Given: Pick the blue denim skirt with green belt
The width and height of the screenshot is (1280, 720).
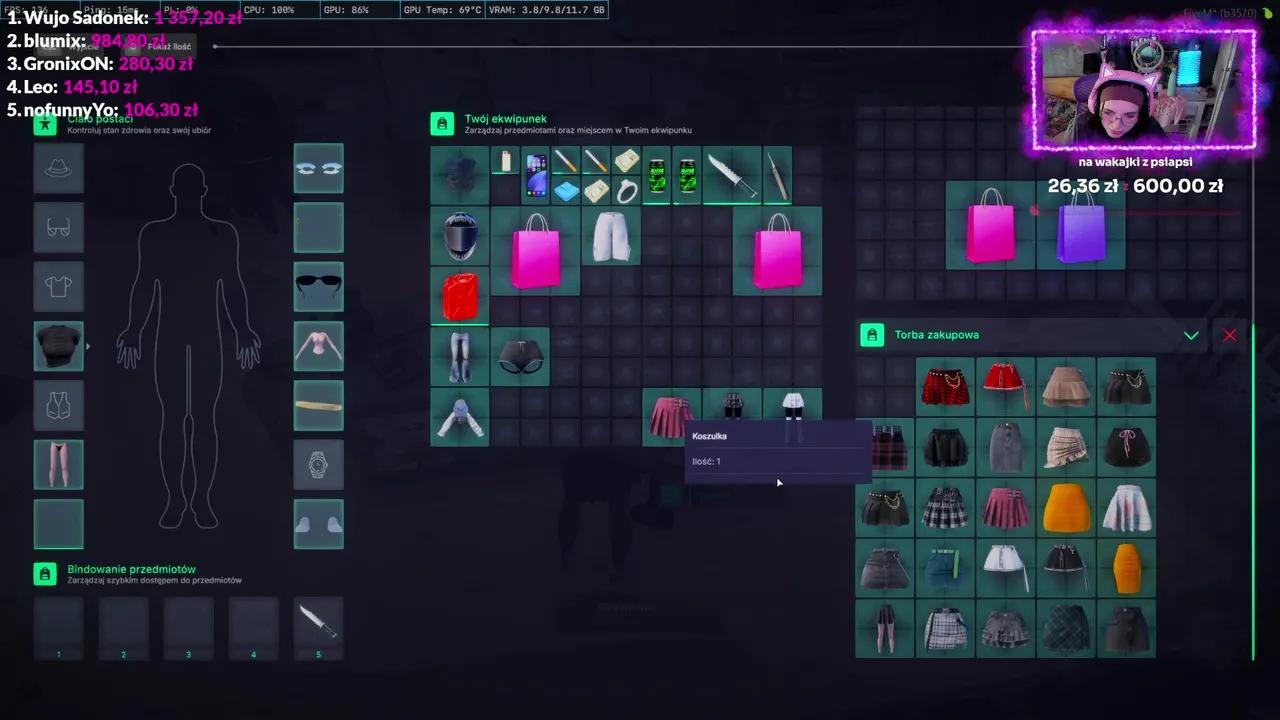Looking at the screenshot, I should coord(946,568).
